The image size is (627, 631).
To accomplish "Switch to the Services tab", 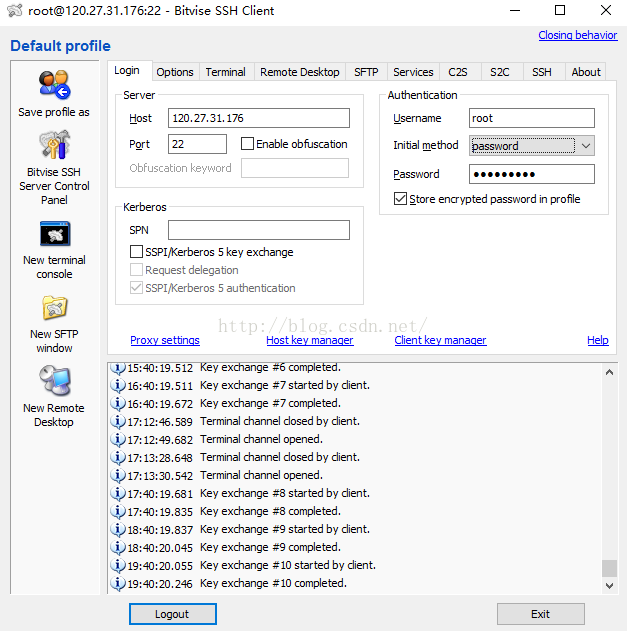I will (413, 72).
